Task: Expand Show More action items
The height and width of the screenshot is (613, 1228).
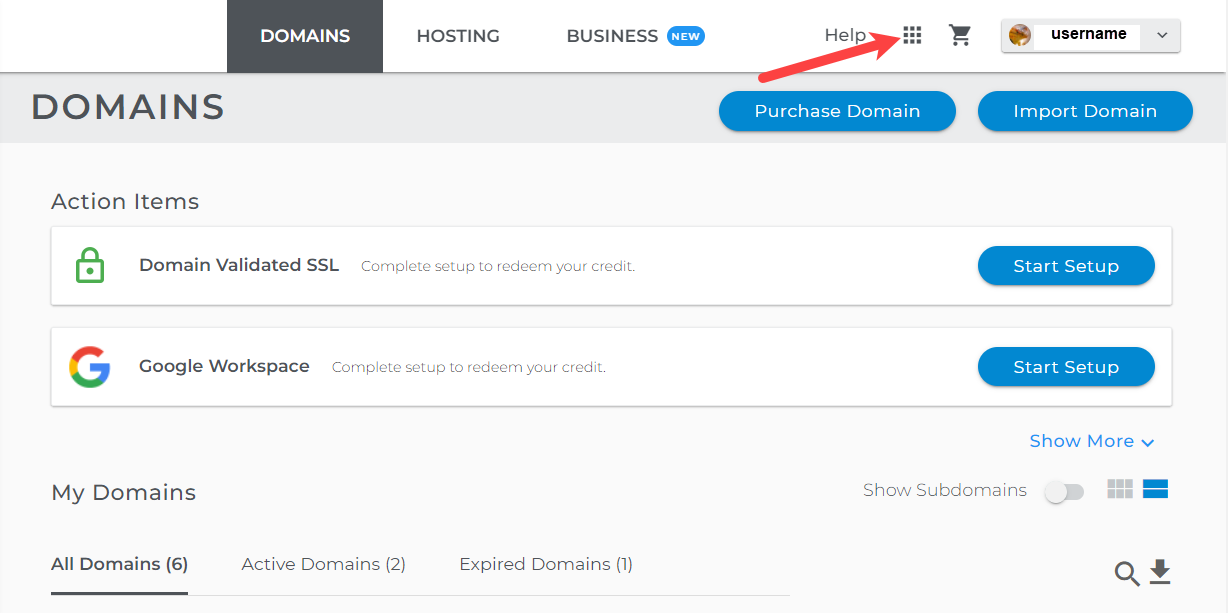Action: (1092, 441)
